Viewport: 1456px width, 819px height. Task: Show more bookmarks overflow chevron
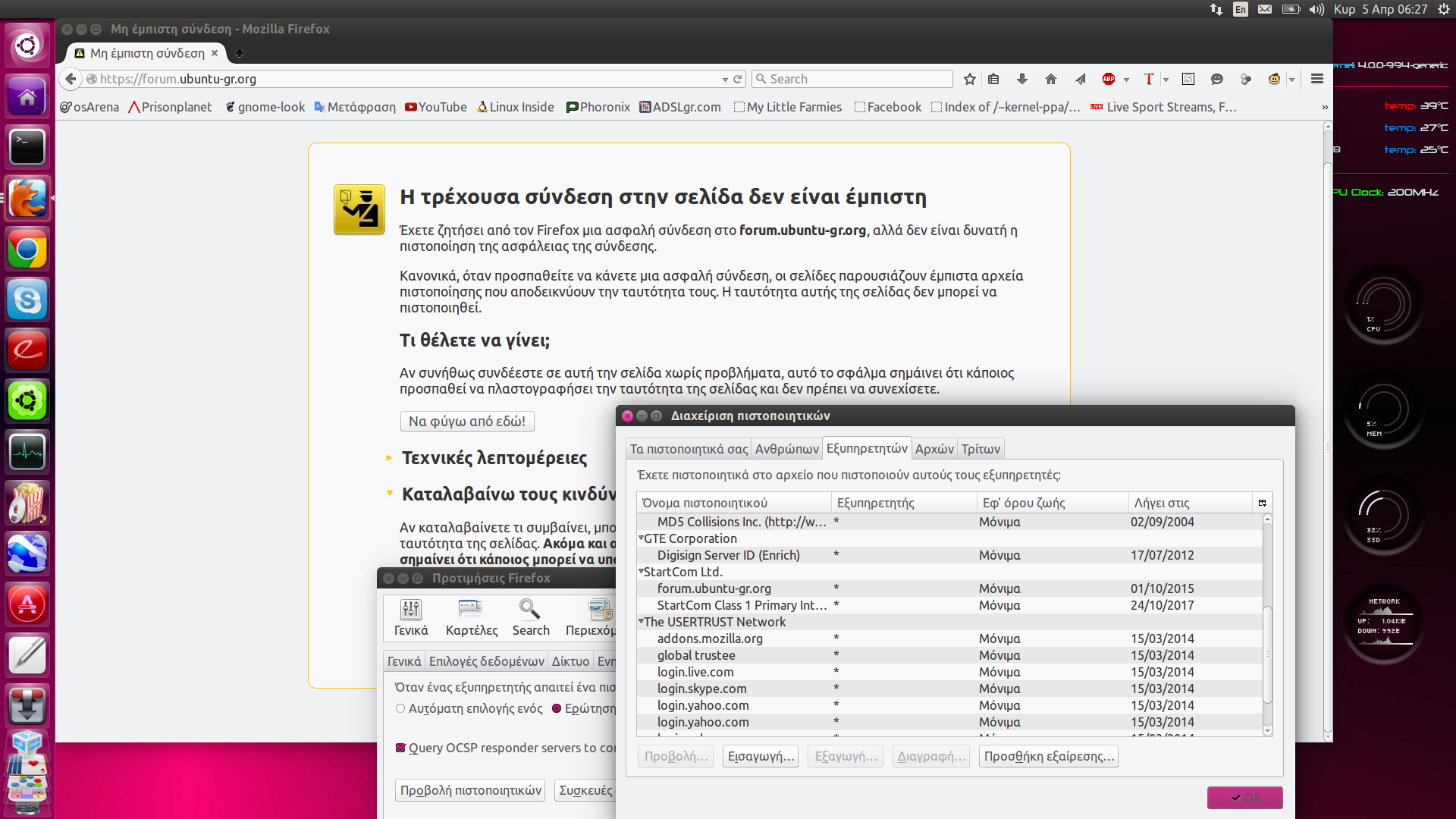(x=1325, y=108)
